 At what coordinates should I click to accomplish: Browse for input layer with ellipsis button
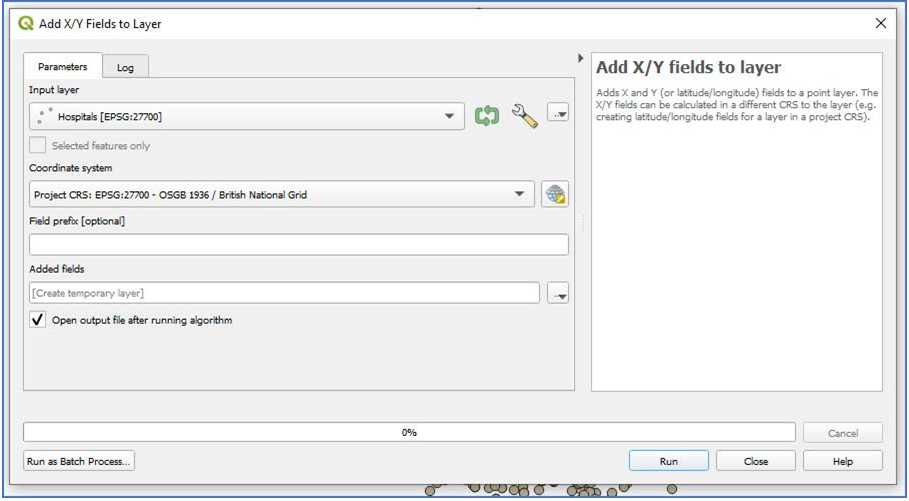click(x=558, y=113)
